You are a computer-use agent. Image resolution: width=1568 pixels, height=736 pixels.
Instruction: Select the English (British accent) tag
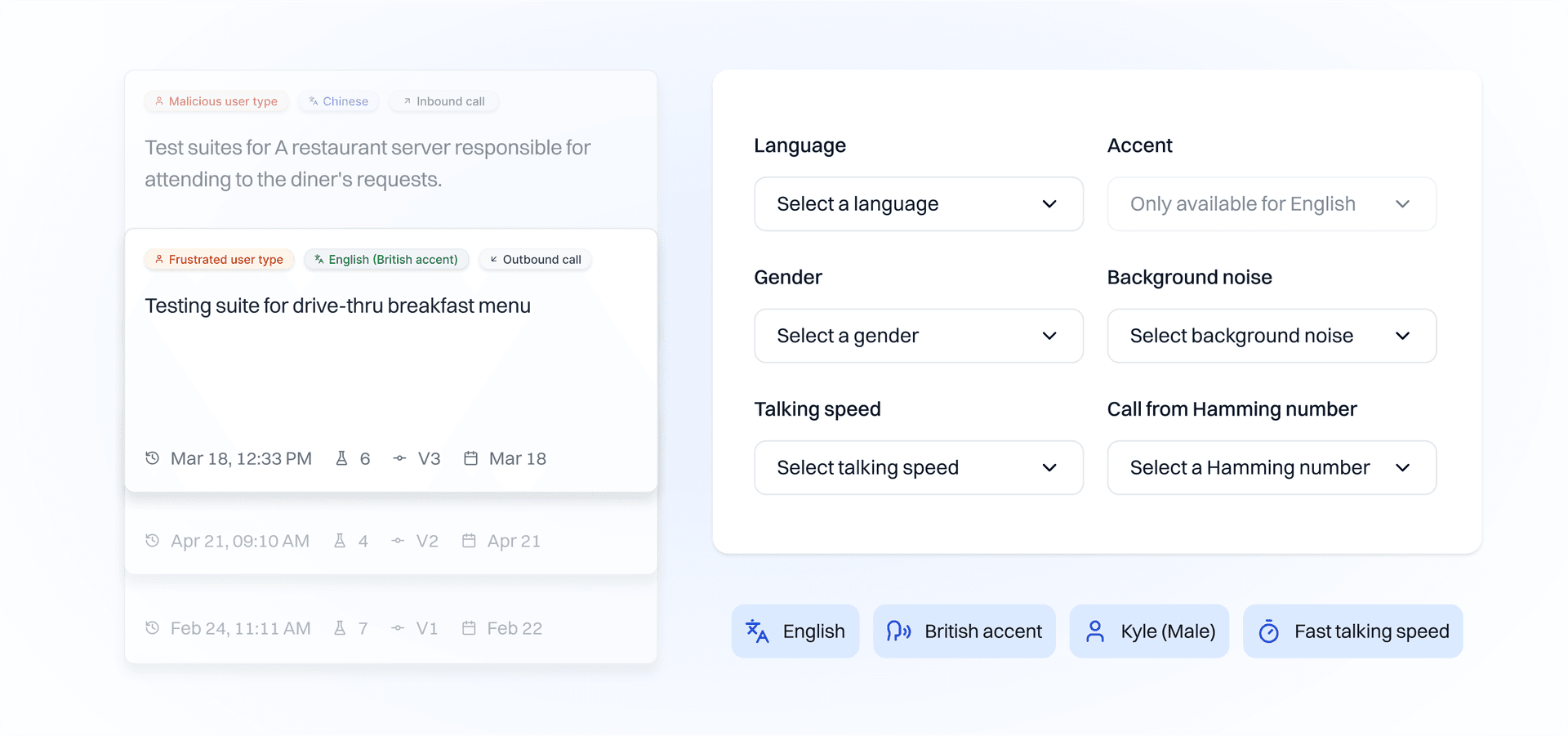point(386,260)
